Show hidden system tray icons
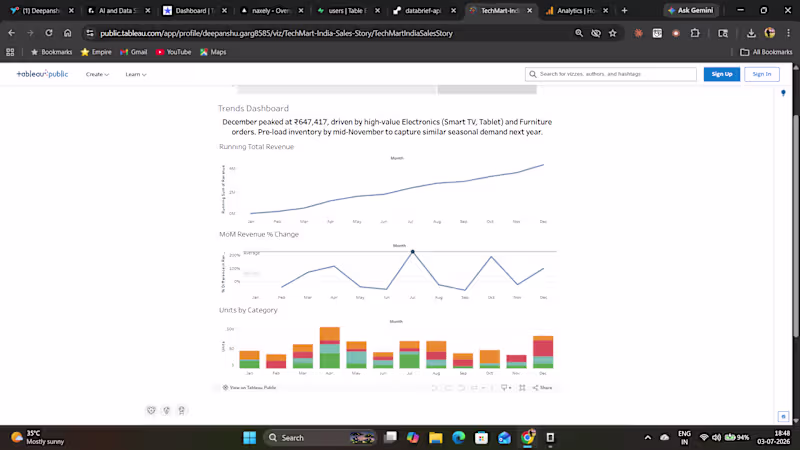Screen dimensions: 800x450 647,437
